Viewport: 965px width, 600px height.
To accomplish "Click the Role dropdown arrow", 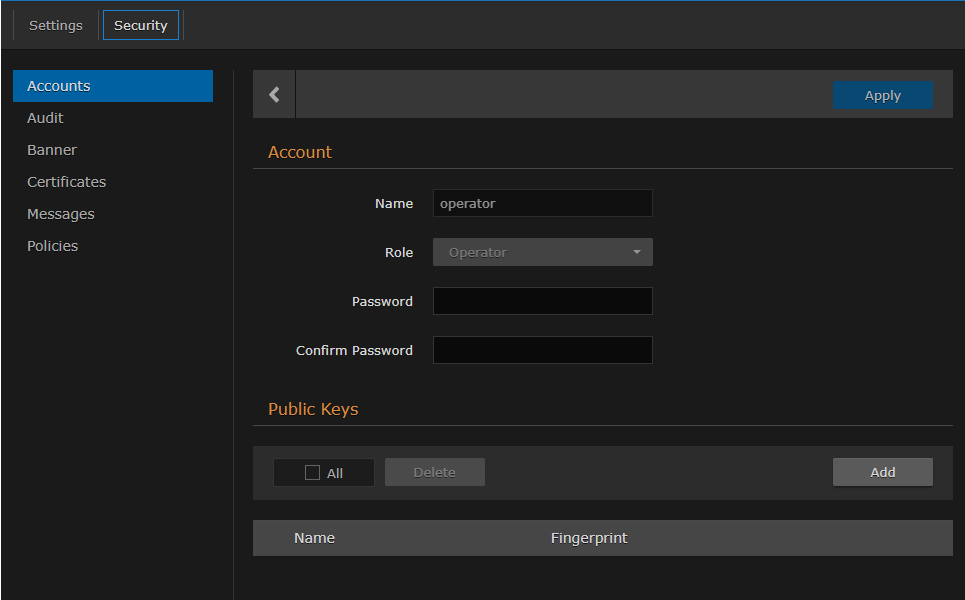I will coord(637,252).
